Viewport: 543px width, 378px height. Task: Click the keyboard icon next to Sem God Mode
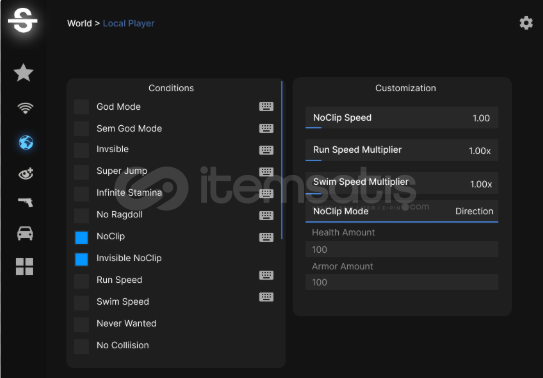pyautogui.click(x=266, y=128)
